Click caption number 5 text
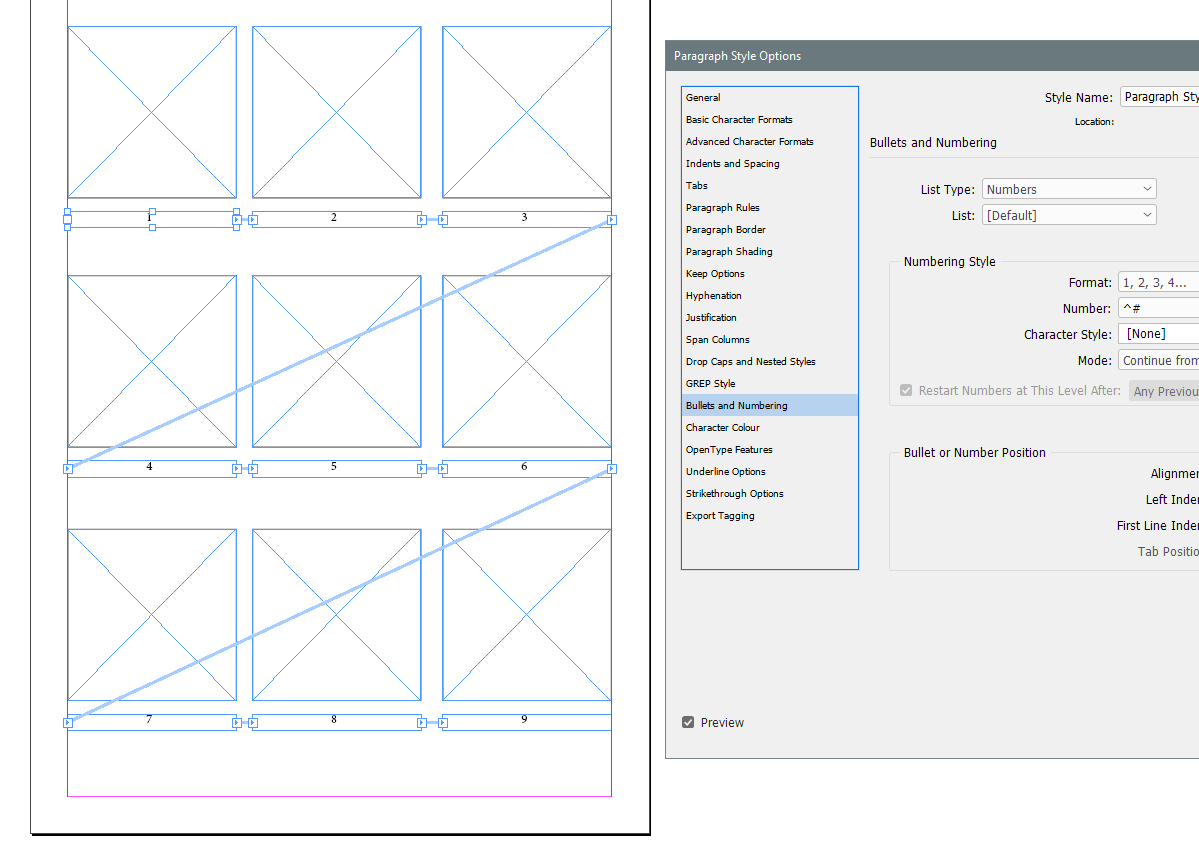 click(x=333, y=466)
